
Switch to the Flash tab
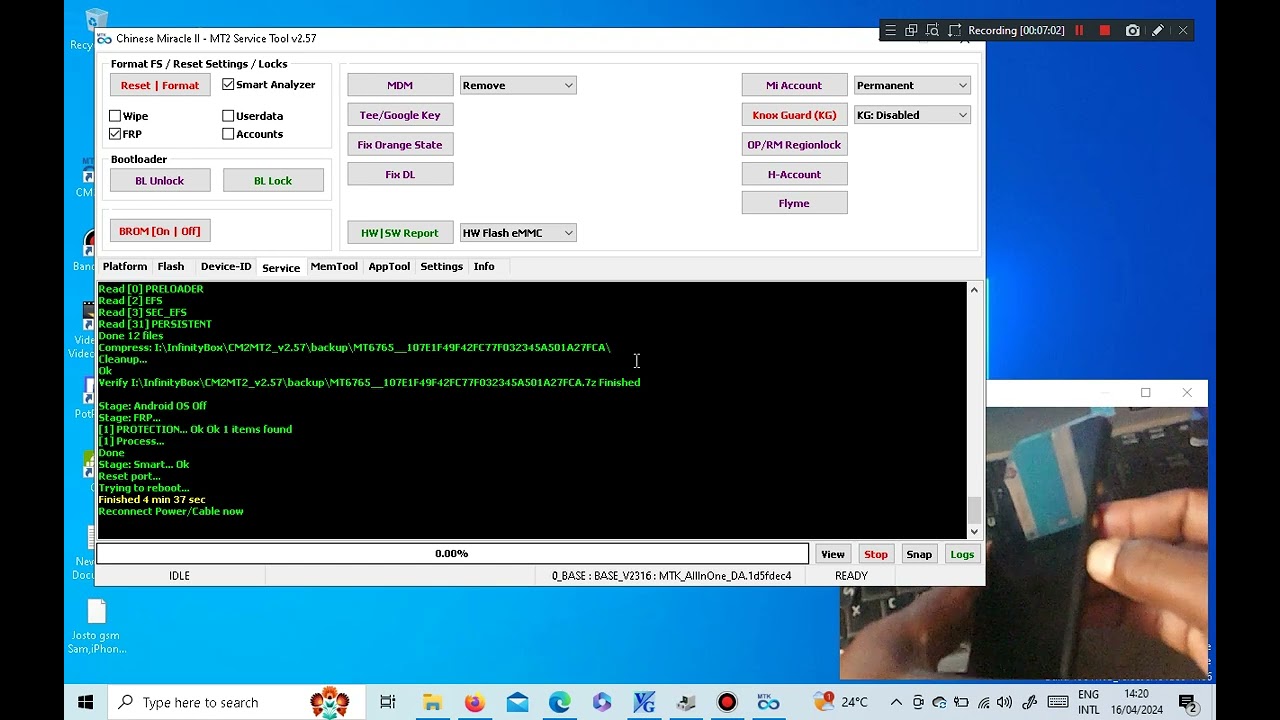[x=170, y=266]
